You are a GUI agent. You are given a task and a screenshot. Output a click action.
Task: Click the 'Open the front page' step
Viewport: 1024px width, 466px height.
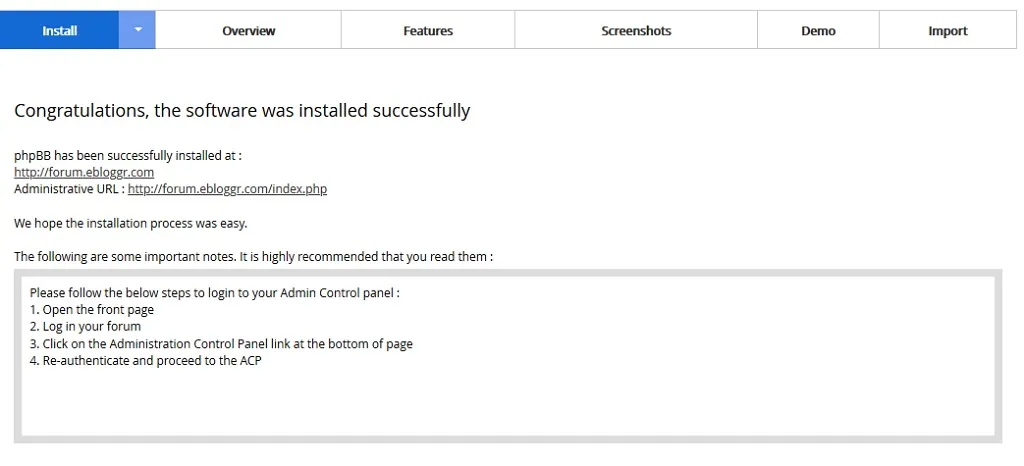click(92, 309)
